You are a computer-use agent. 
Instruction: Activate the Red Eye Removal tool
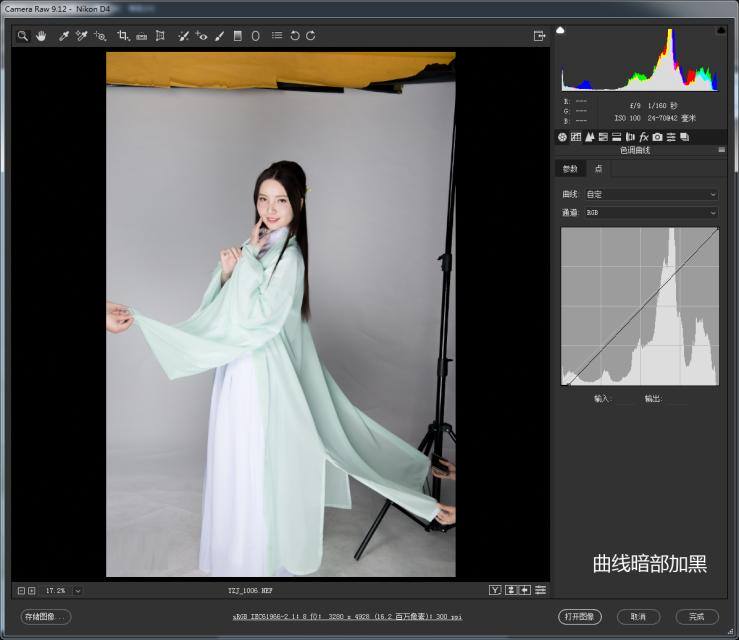202,36
